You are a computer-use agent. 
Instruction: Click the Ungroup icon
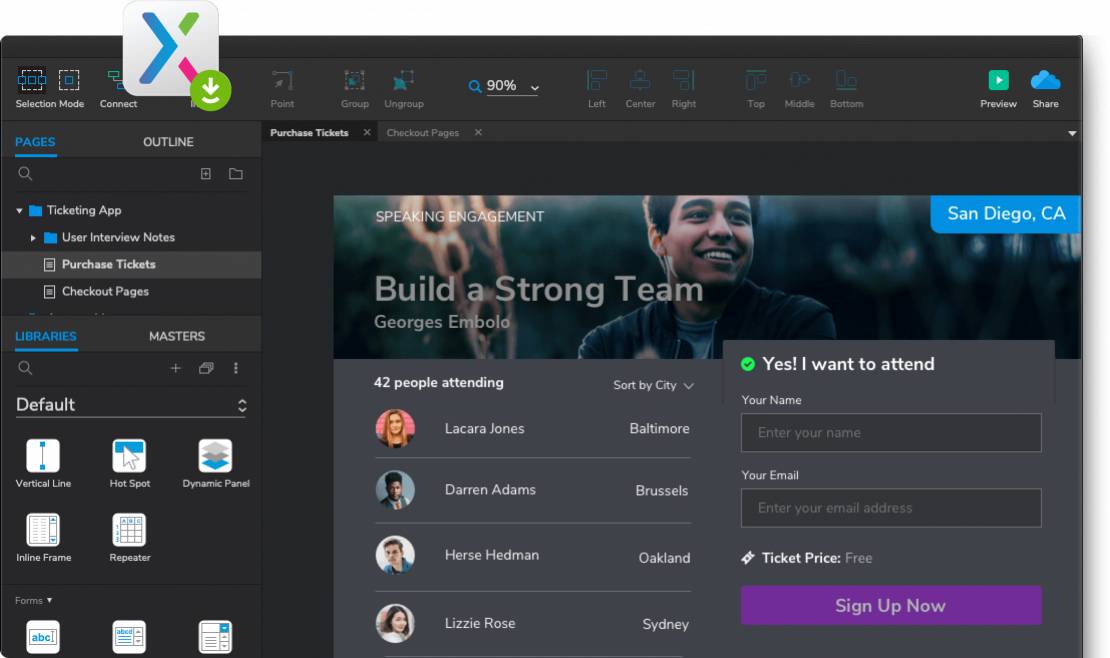click(403, 81)
